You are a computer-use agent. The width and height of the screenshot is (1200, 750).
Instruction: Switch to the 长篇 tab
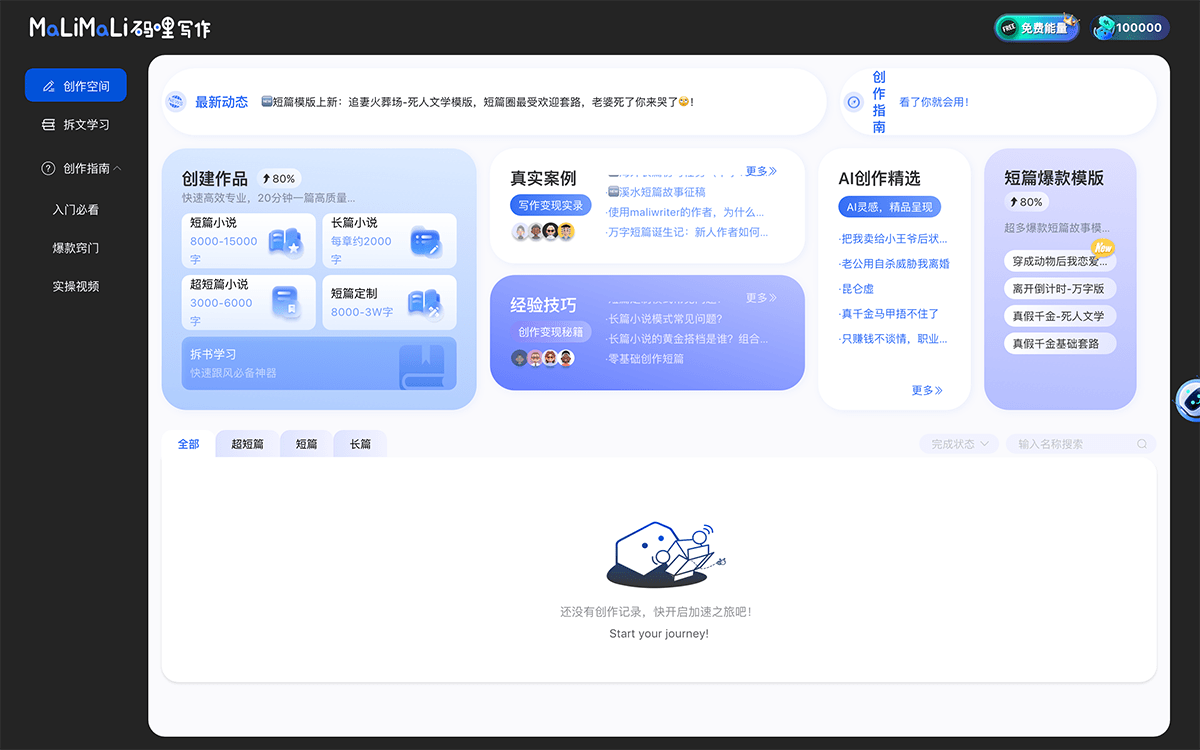click(360, 443)
